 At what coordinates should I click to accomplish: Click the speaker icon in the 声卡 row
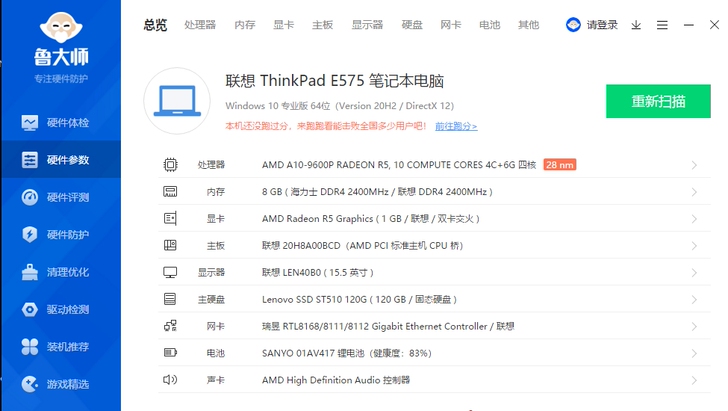tap(170, 380)
